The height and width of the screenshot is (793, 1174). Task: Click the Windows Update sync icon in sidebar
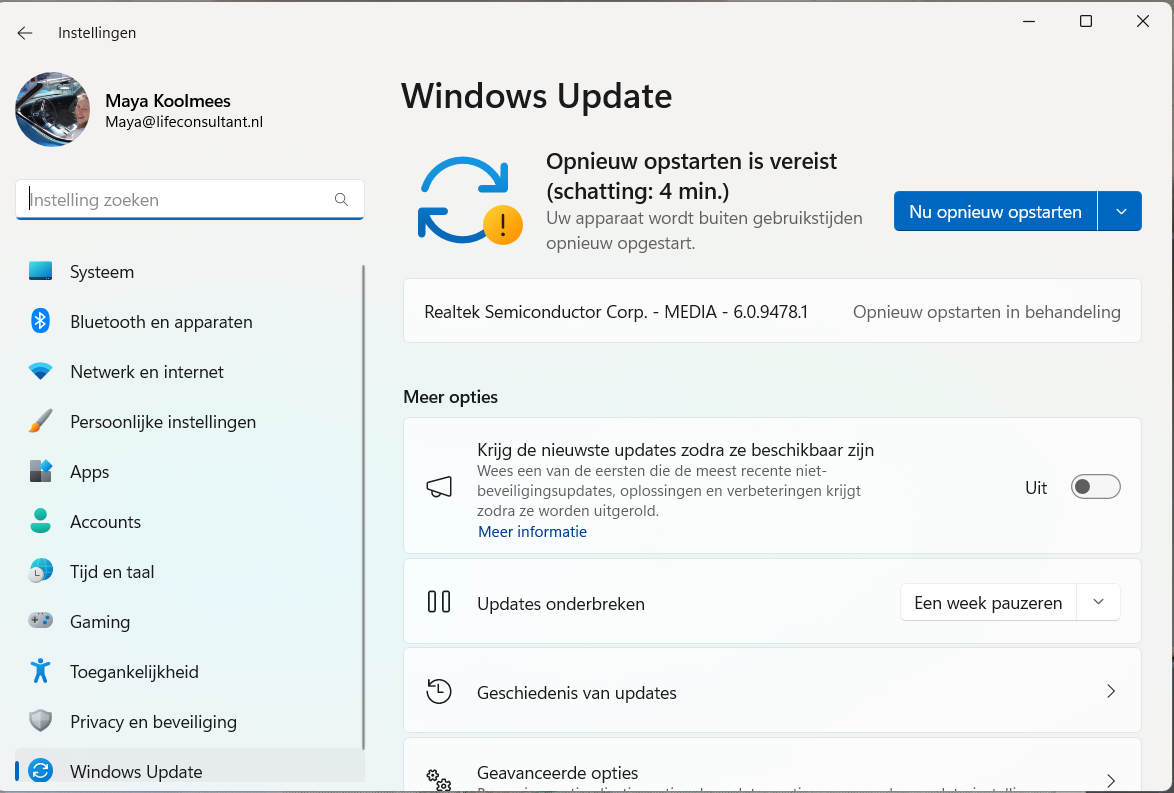pos(40,771)
